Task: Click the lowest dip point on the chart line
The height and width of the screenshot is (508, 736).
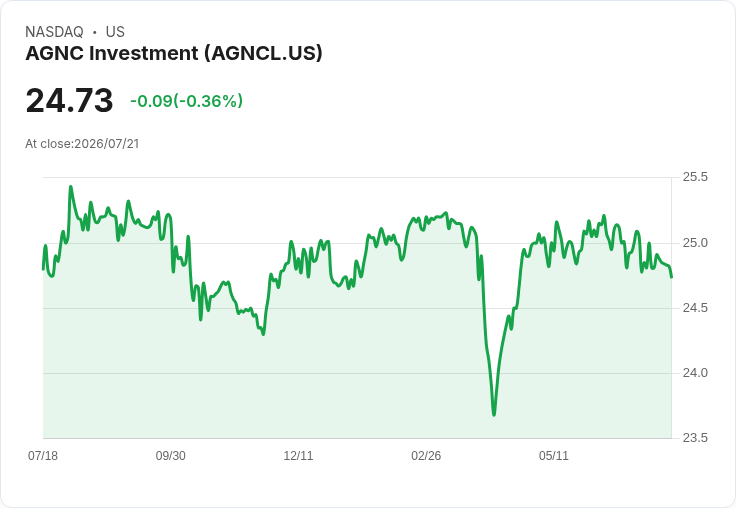Action: [x=494, y=415]
